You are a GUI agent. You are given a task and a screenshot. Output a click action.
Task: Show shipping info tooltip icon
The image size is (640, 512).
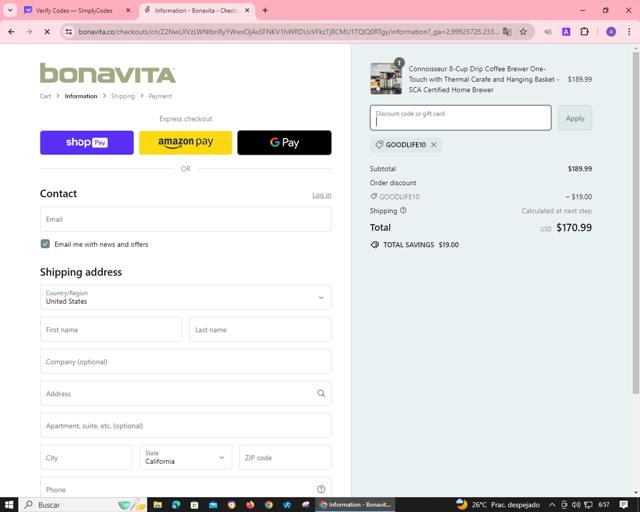point(403,211)
